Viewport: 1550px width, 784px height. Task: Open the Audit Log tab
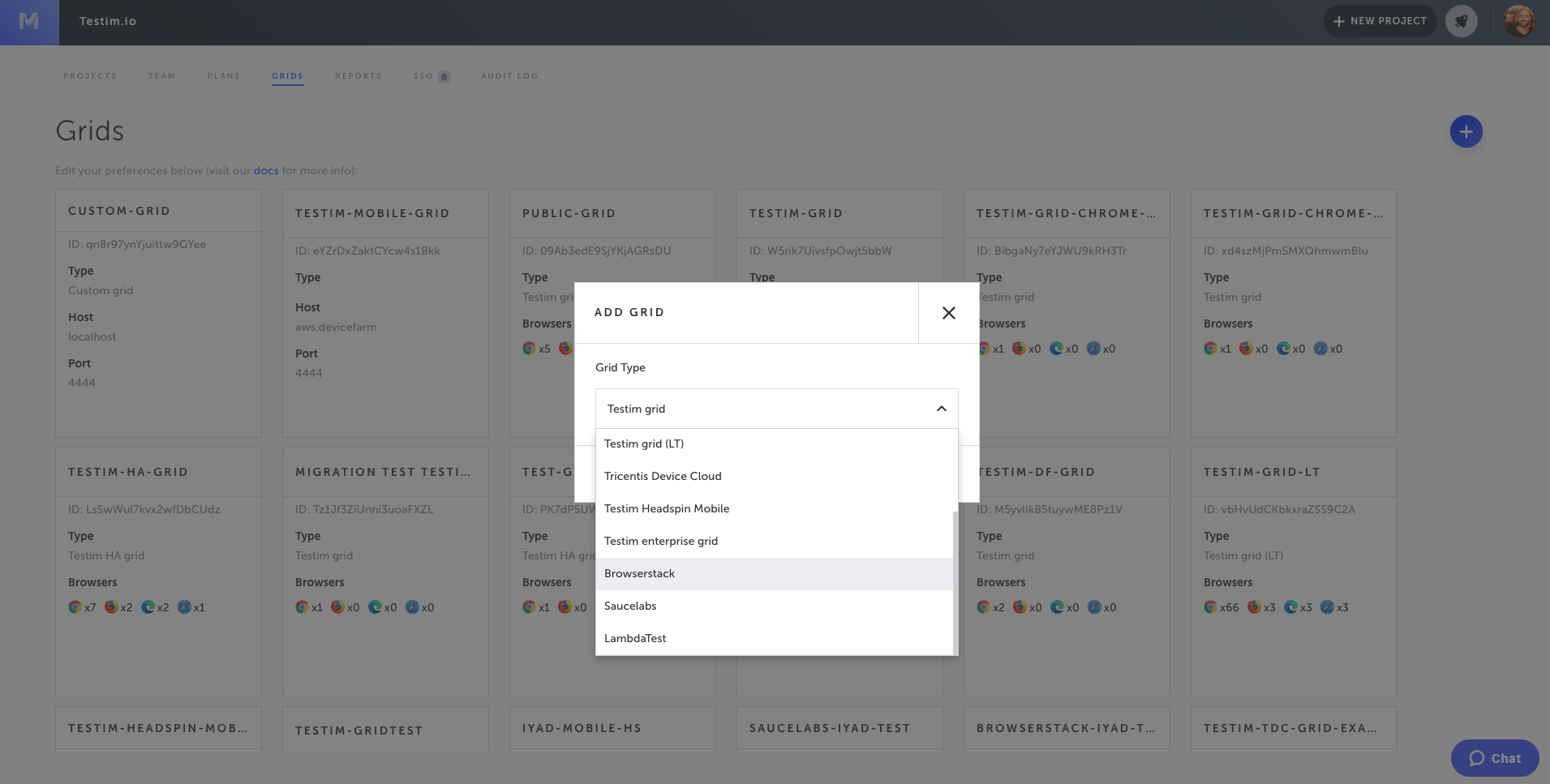[x=509, y=76]
